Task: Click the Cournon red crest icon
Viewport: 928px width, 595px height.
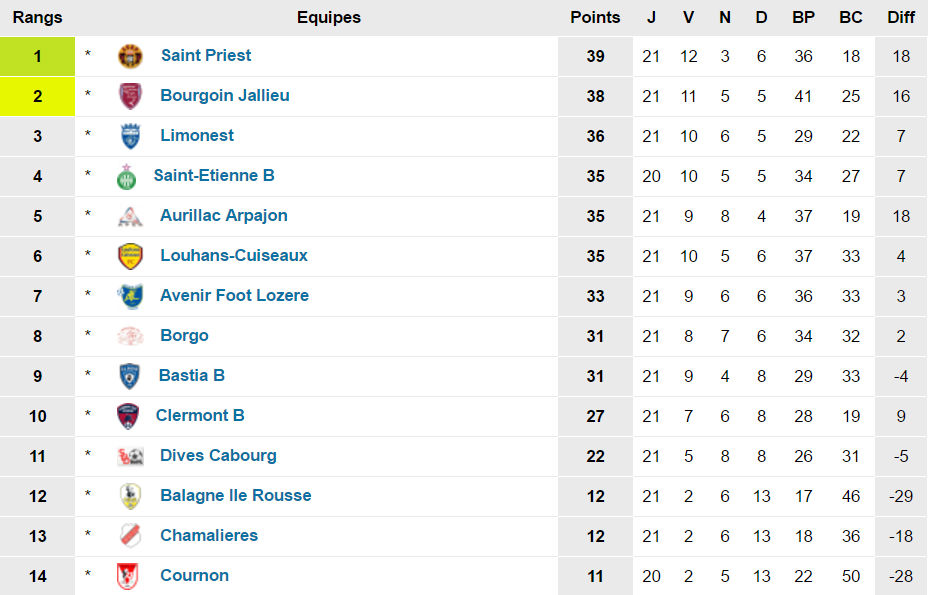Action: coord(128,576)
